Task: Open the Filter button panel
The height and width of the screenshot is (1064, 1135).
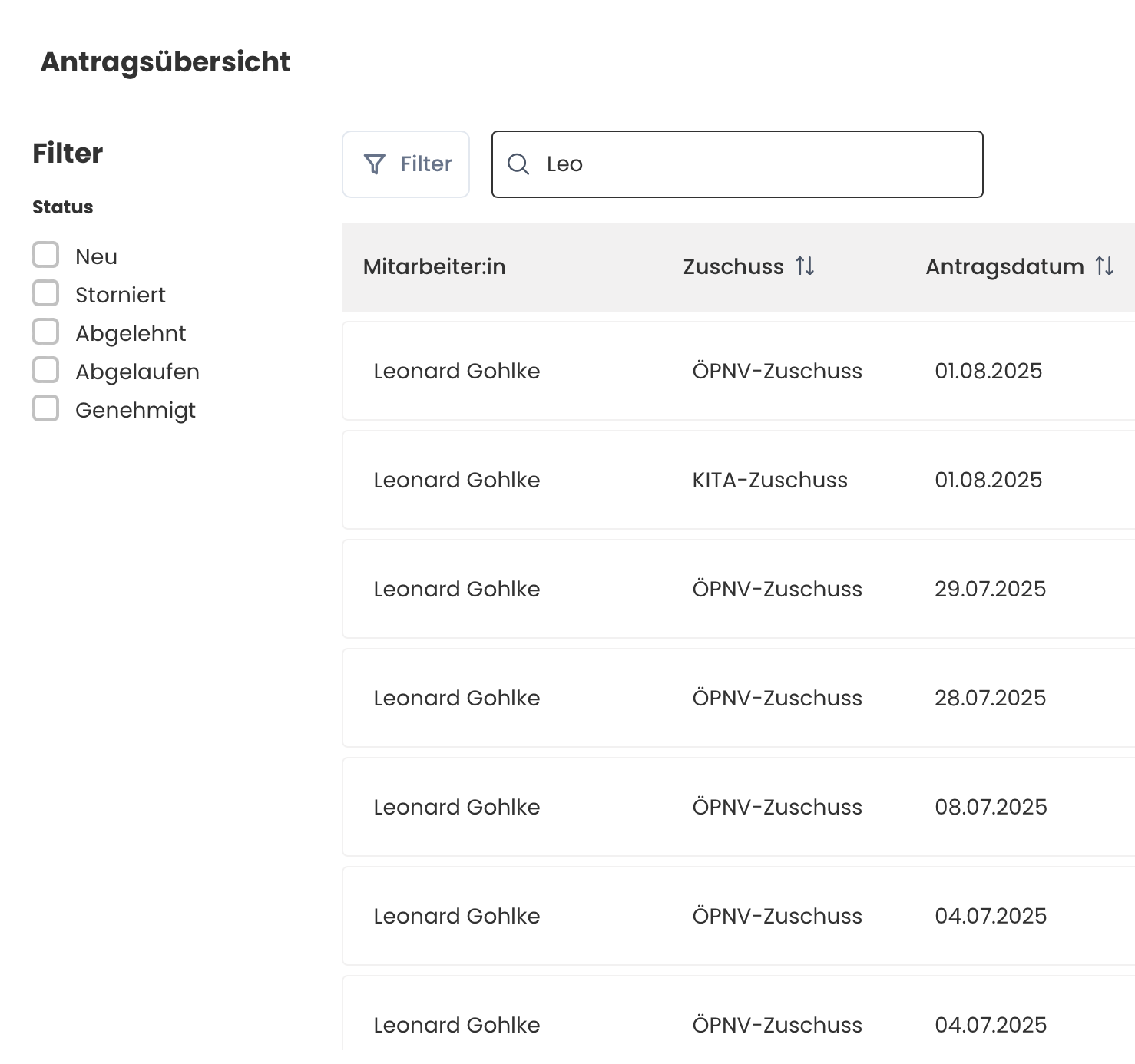Action: 406,164
